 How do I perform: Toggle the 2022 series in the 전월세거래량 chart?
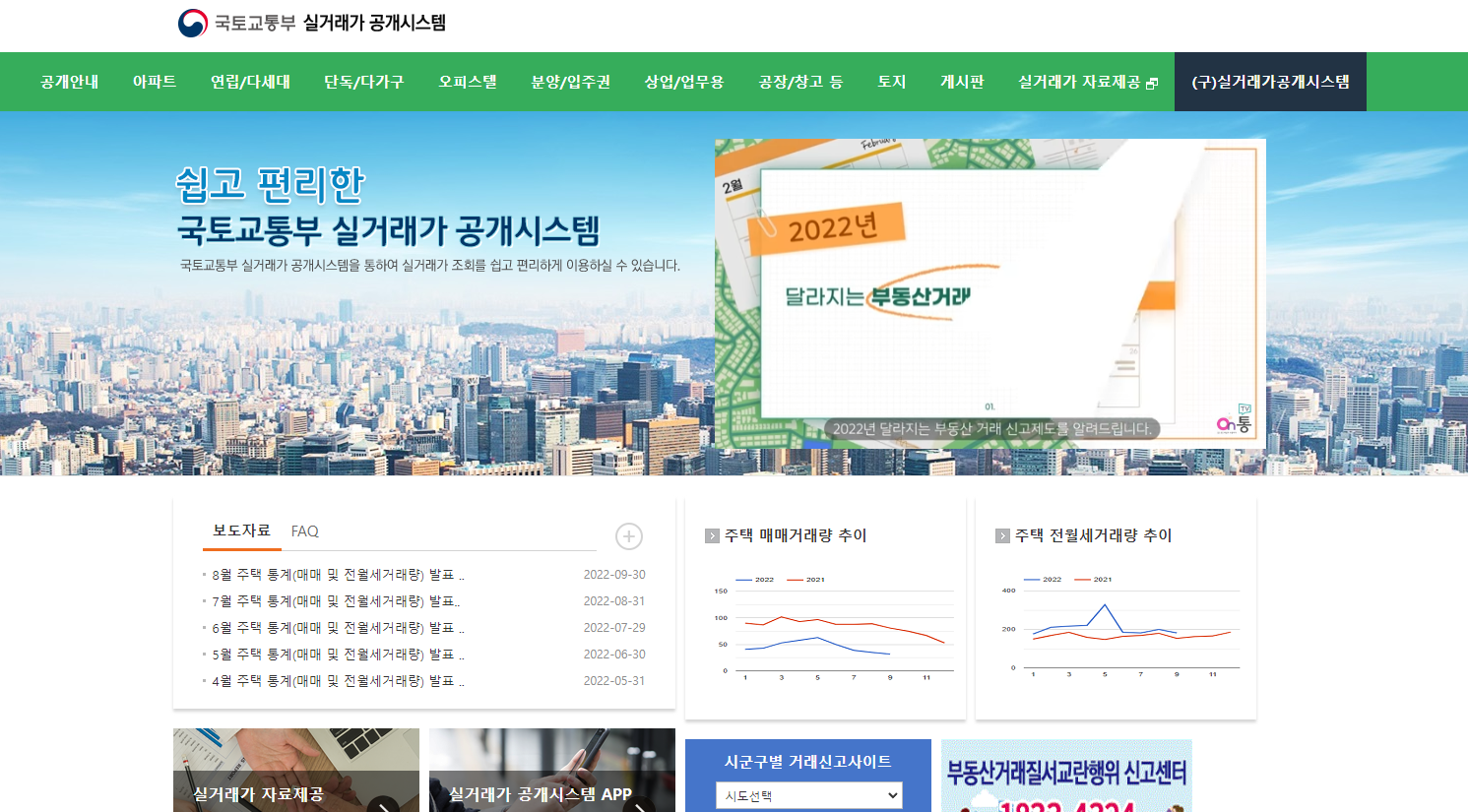pyautogui.click(x=1044, y=579)
